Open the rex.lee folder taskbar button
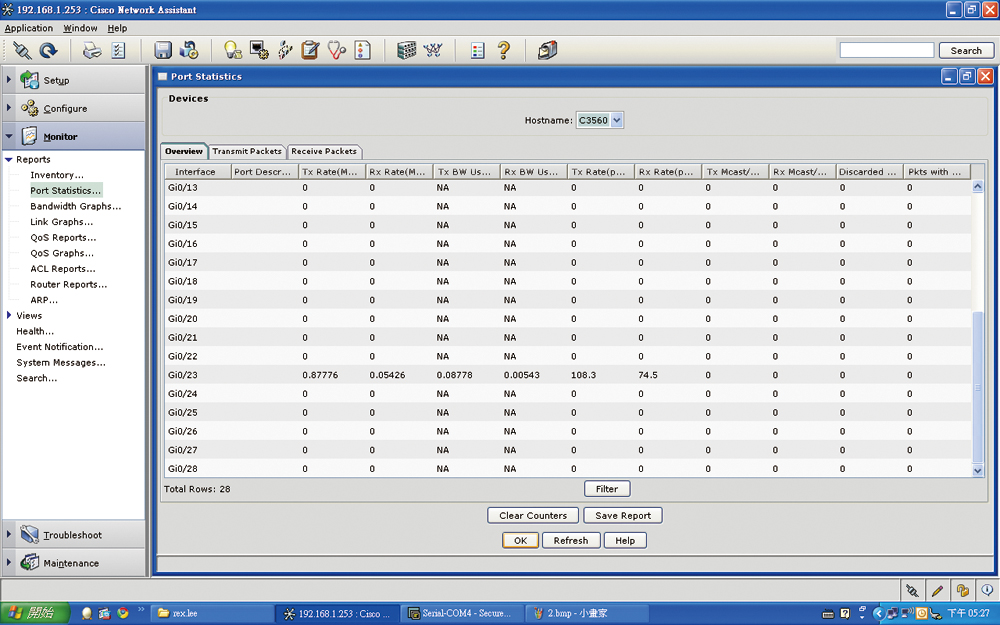 (x=213, y=614)
